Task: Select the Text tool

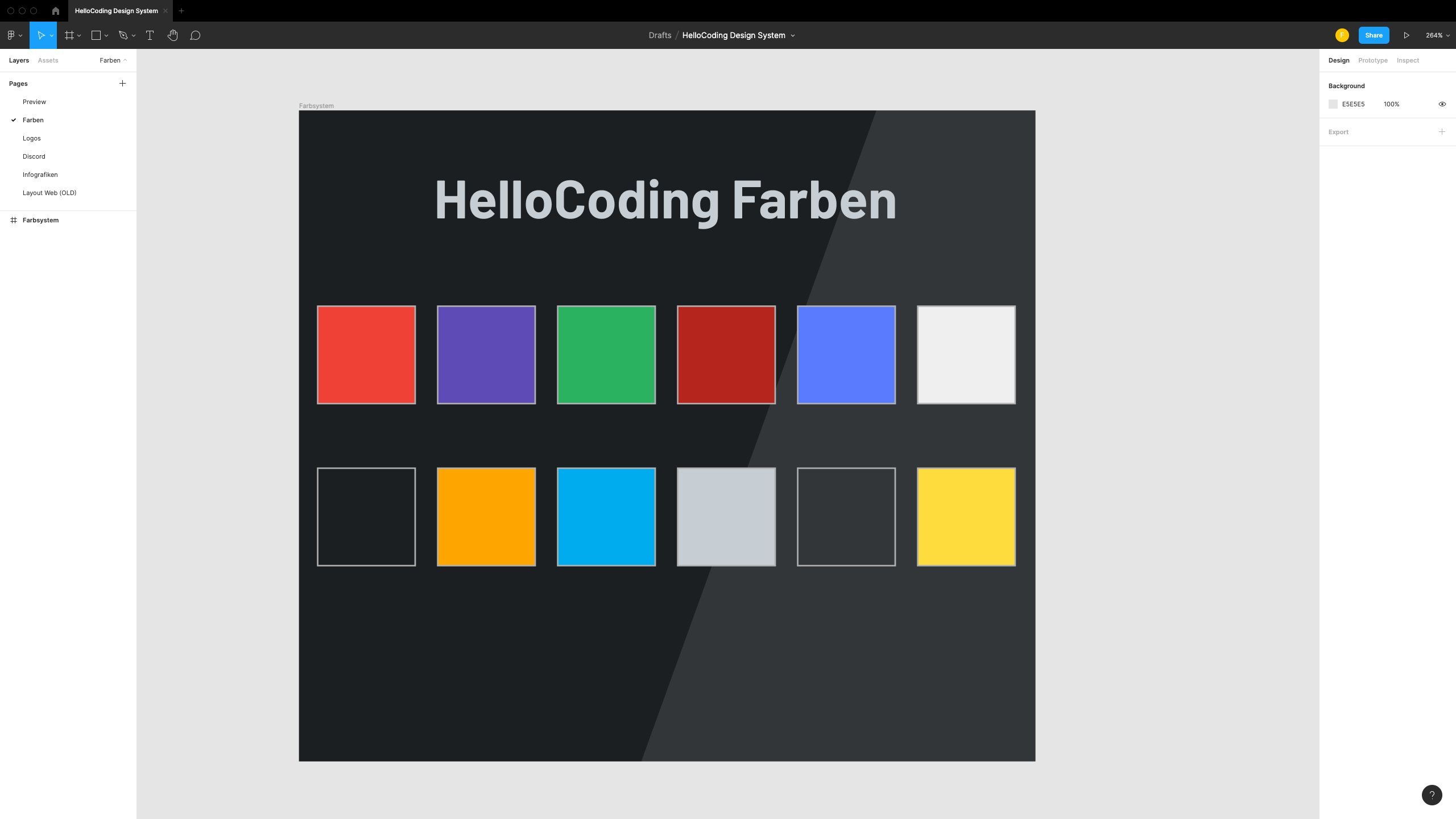Action: [x=150, y=35]
